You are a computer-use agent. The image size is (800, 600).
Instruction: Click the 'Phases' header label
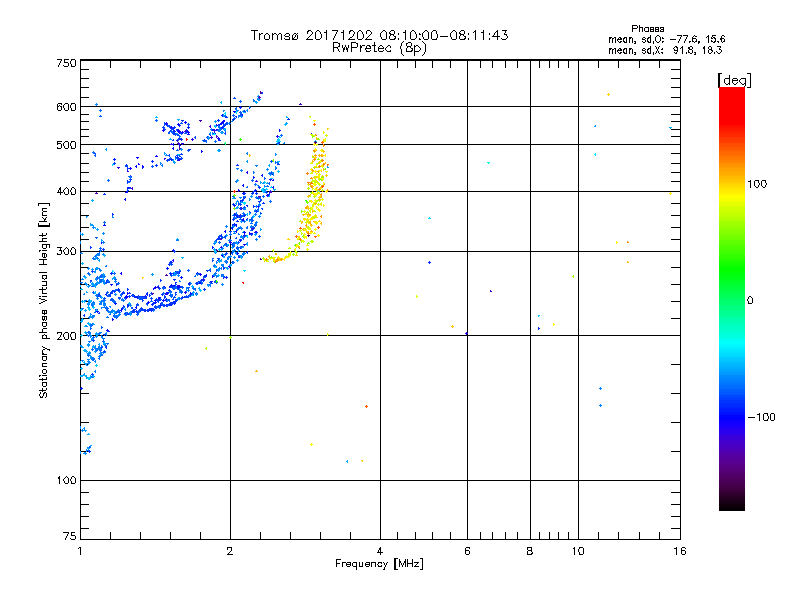[647, 29]
